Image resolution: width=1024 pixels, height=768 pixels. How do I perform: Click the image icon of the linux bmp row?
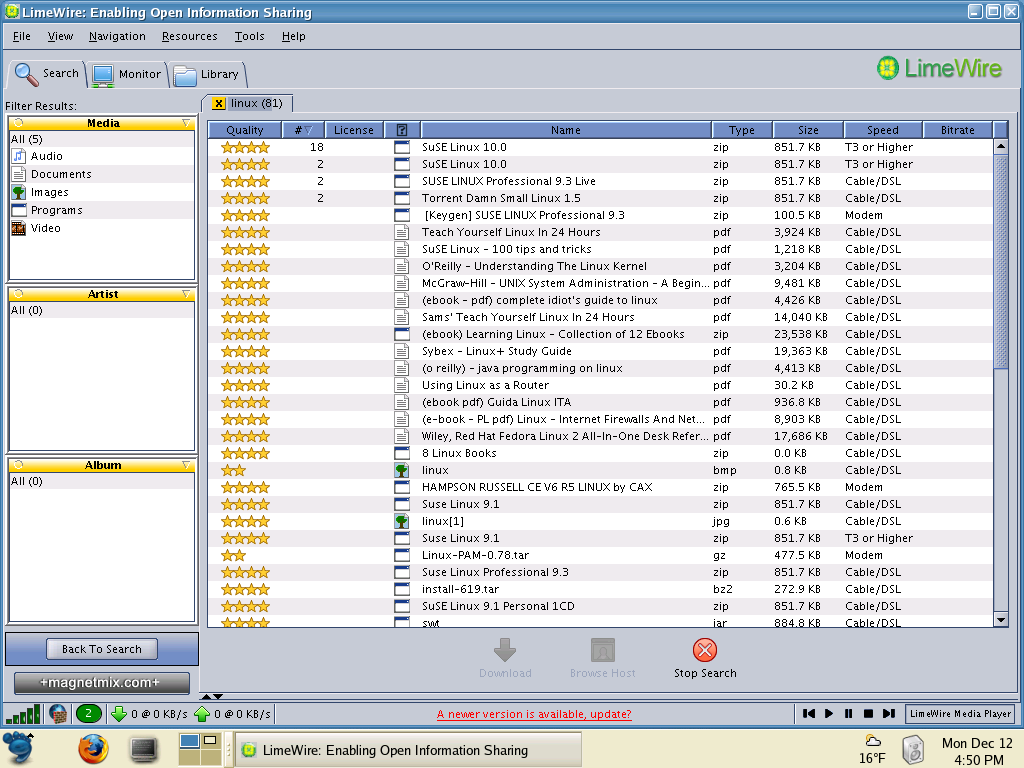click(x=402, y=470)
